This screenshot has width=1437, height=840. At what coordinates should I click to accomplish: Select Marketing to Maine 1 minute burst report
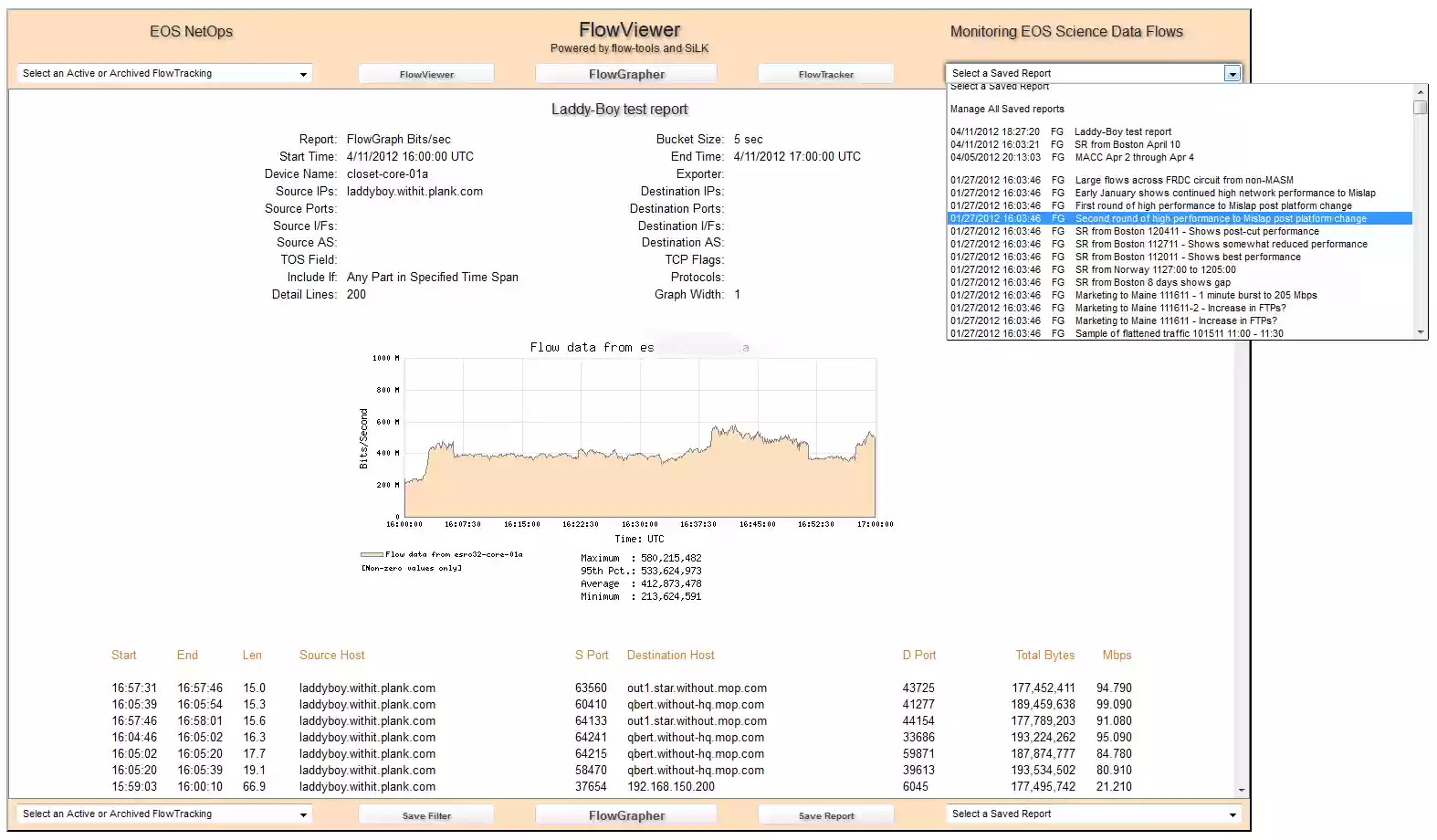pos(1195,296)
